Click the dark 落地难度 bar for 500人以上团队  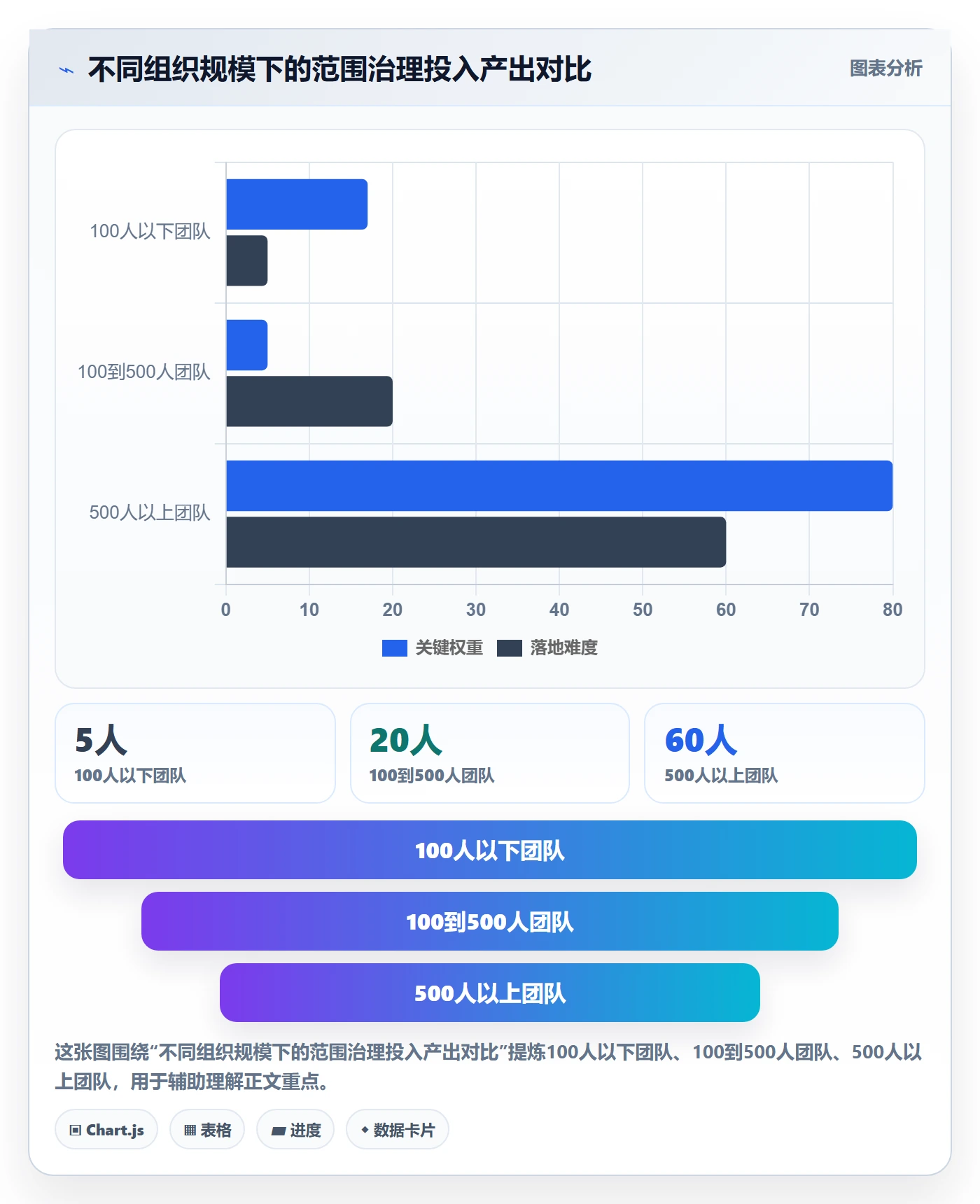(x=476, y=542)
